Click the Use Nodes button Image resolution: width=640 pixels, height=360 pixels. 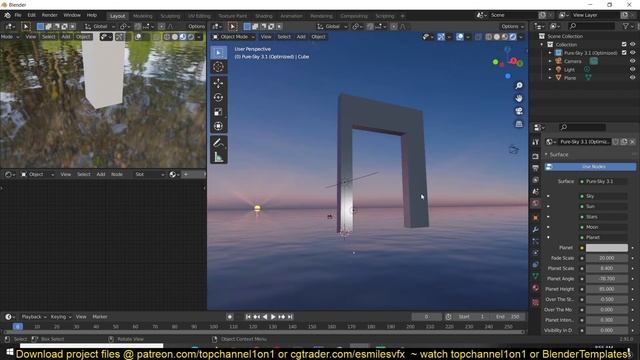[590, 167]
